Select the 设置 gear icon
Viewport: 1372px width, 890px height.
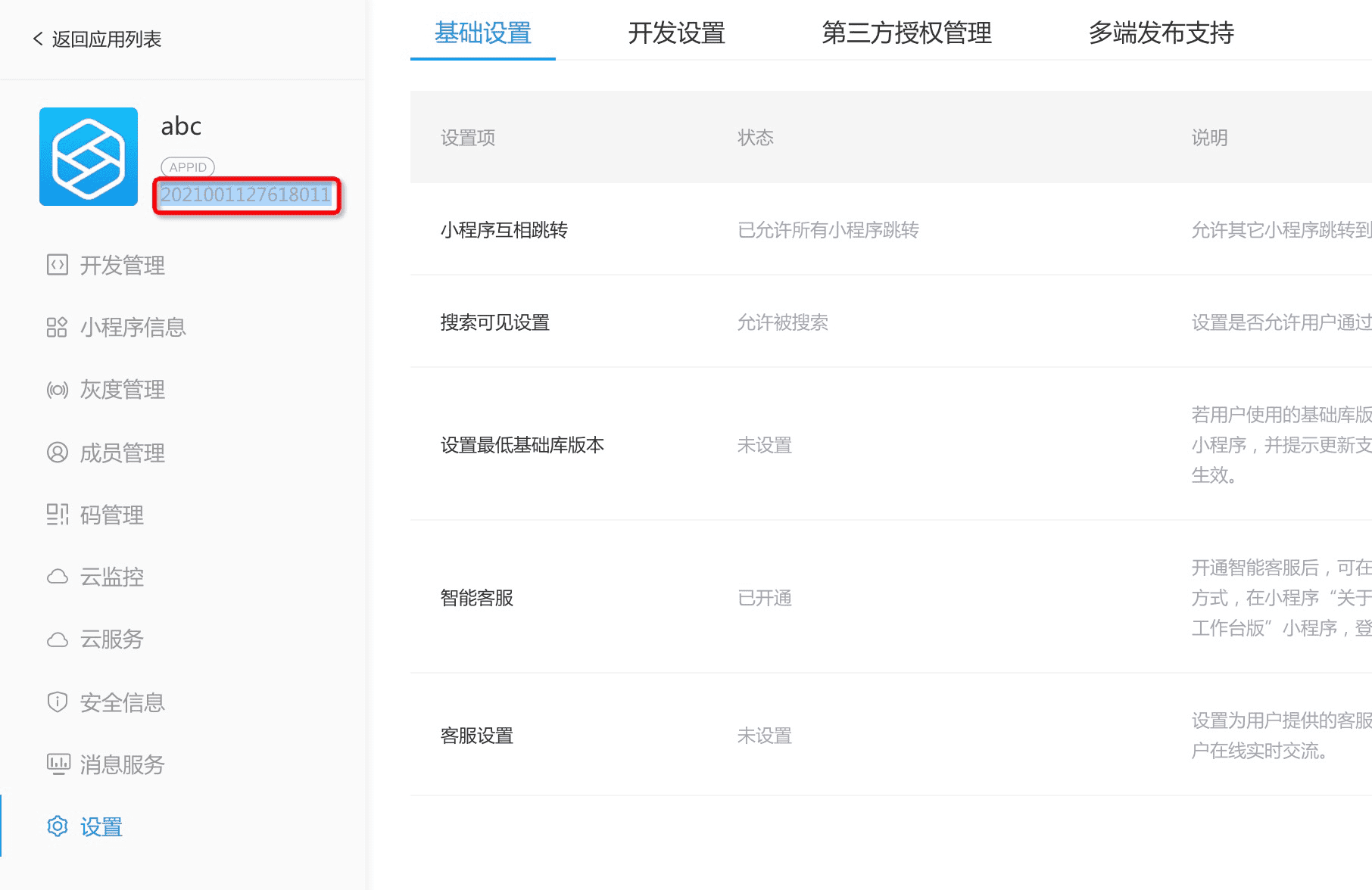coord(57,826)
